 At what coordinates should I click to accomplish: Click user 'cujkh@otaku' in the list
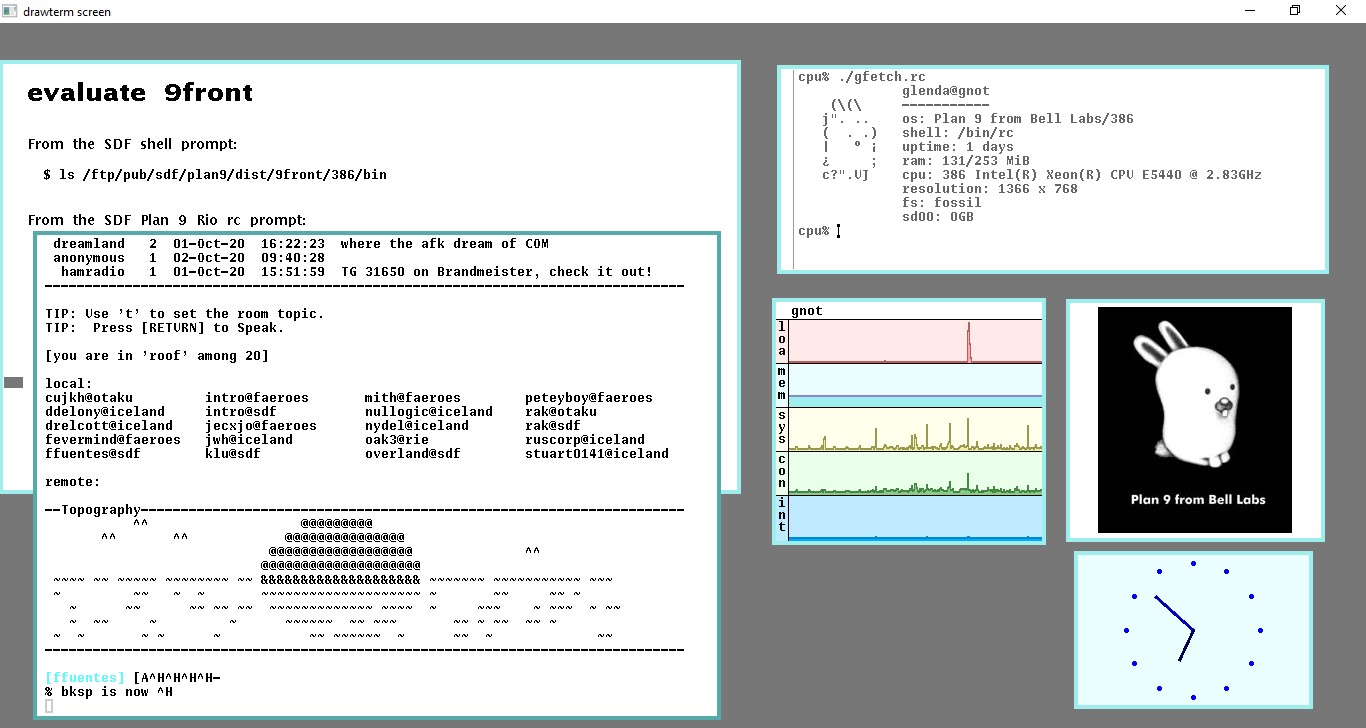pos(89,398)
